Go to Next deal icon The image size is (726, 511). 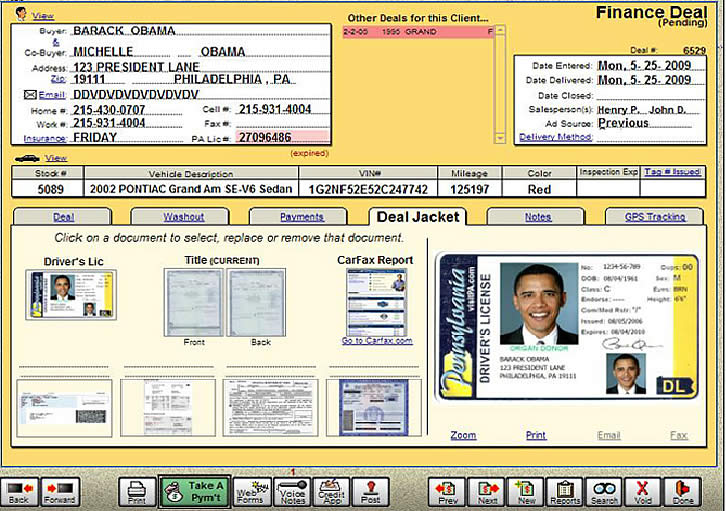point(486,492)
